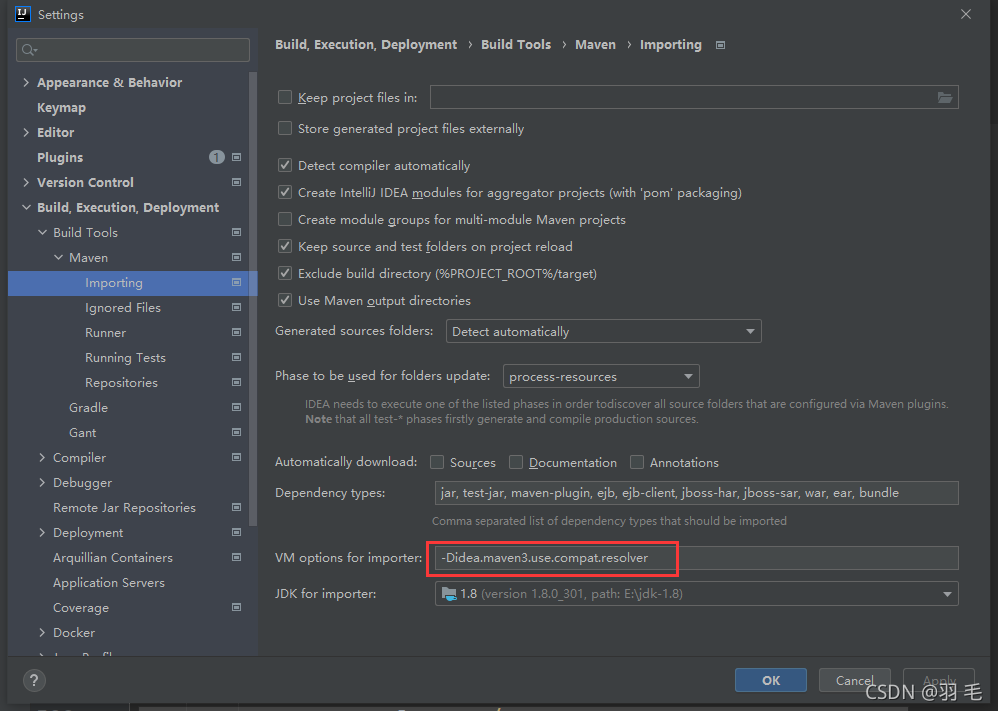
Task: Uncheck Exclude build directory option
Action: click(285, 274)
